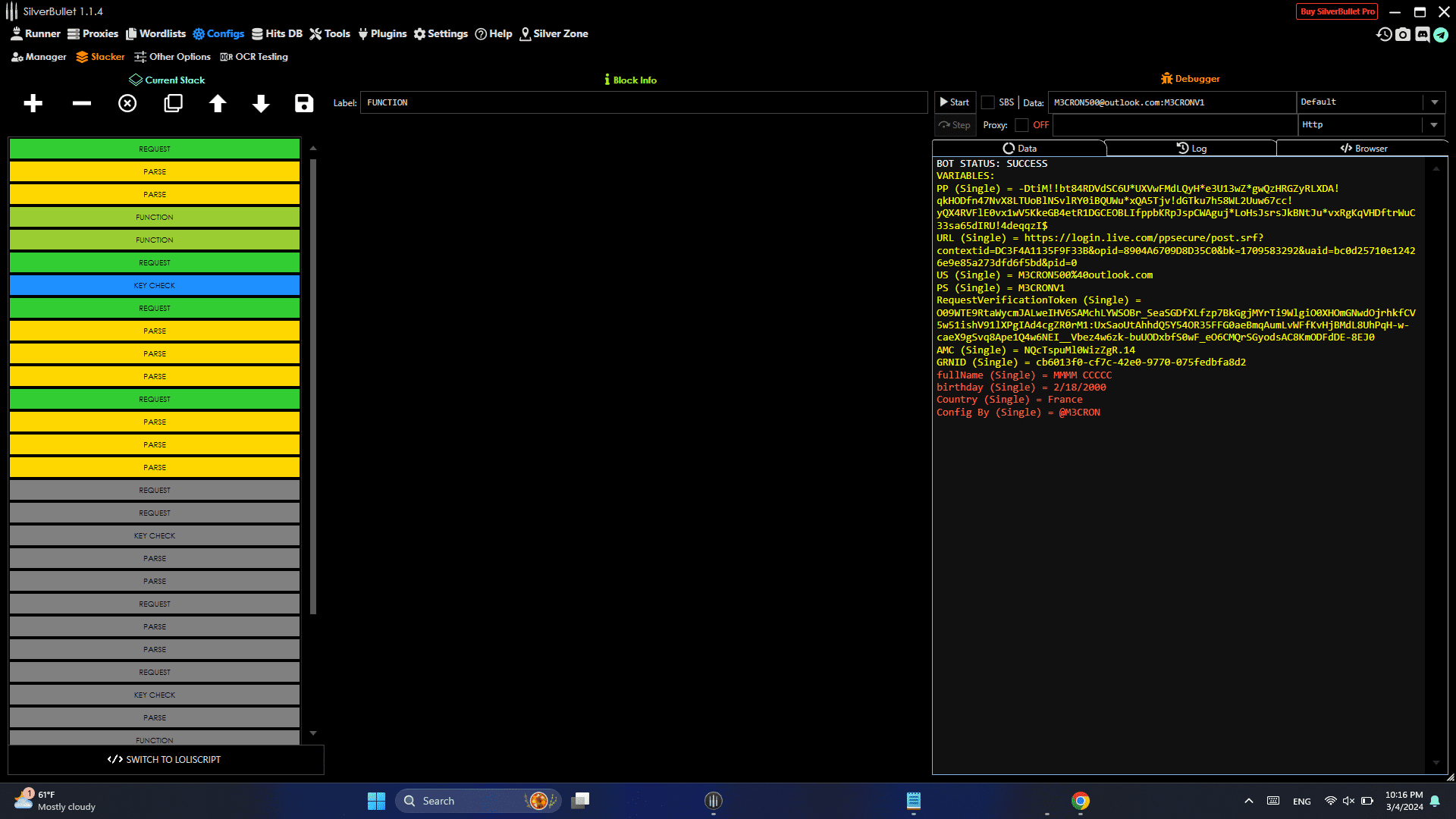Save the config with the floppy icon

tap(304, 103)
